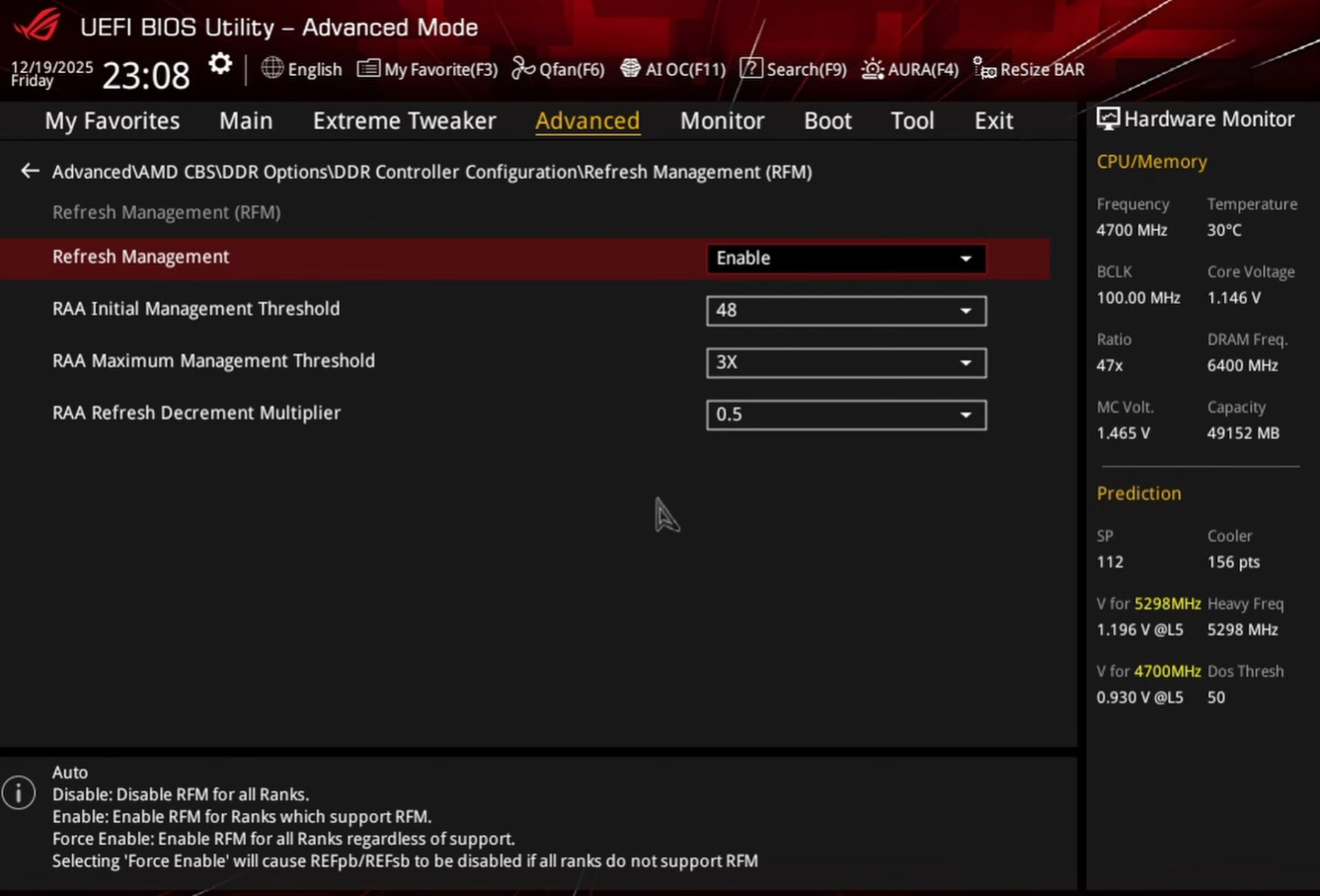
Task: Click the 30°C temperature value
Action: (1224, 230)
